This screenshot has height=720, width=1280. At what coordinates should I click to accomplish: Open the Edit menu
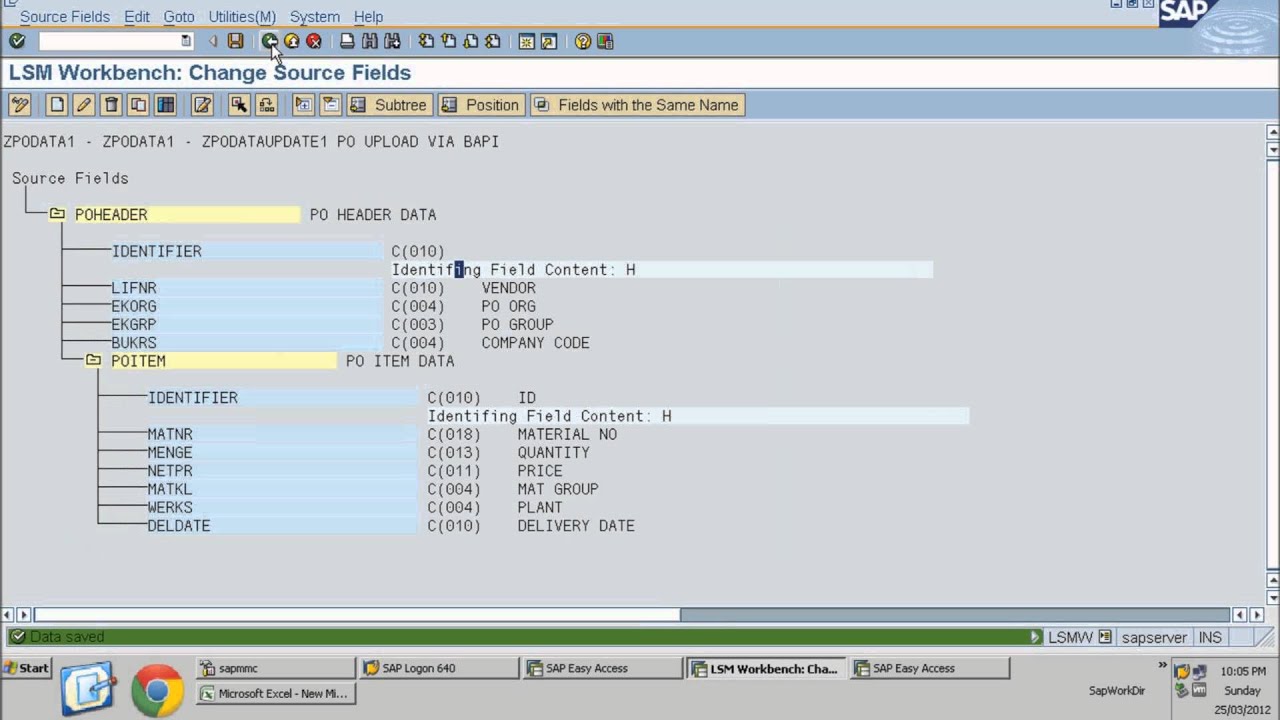[x=137, y=17]
